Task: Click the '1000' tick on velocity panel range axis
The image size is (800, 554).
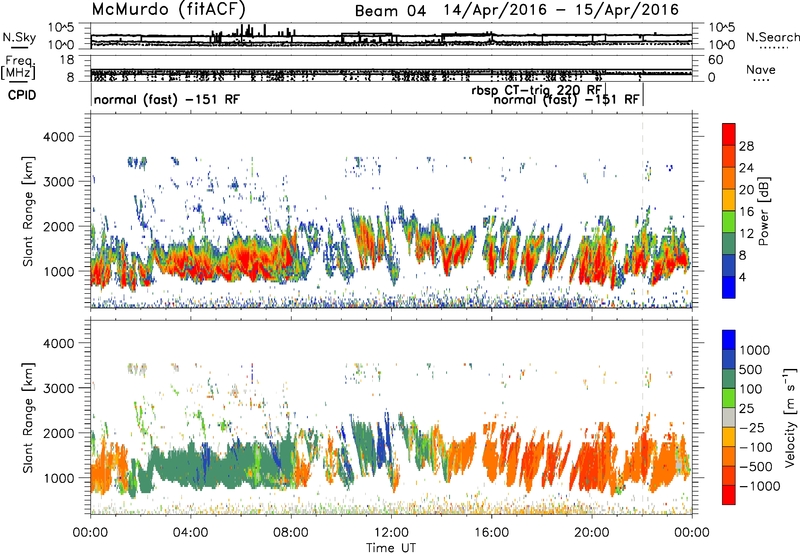Action: click(x=58, y=478)
